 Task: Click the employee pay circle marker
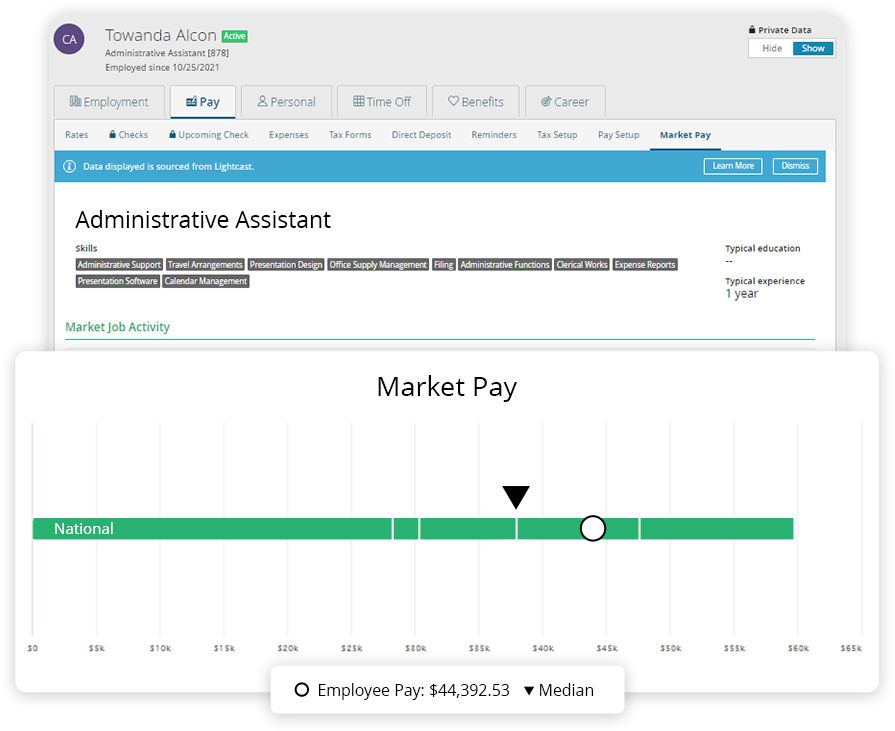click(x=593, y=528)
